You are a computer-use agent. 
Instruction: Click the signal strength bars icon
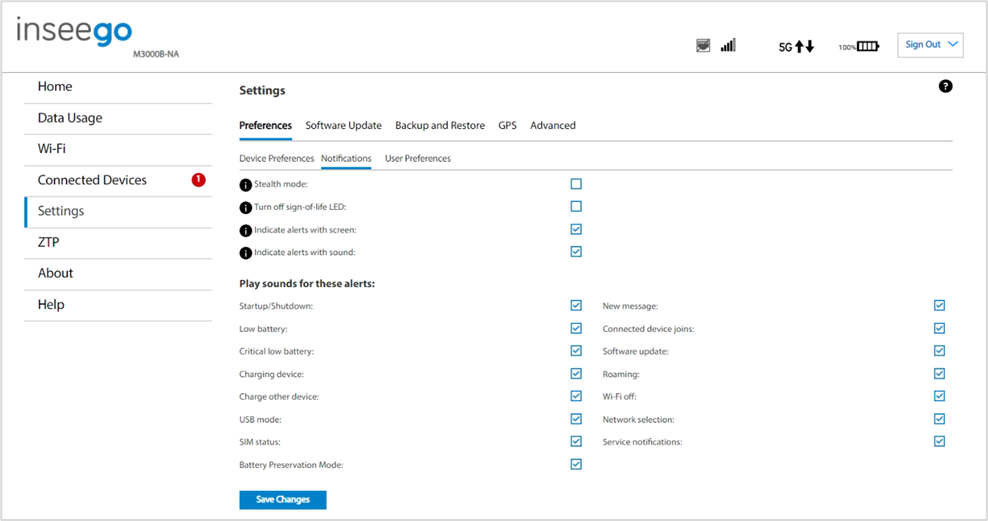coord(728,45)
